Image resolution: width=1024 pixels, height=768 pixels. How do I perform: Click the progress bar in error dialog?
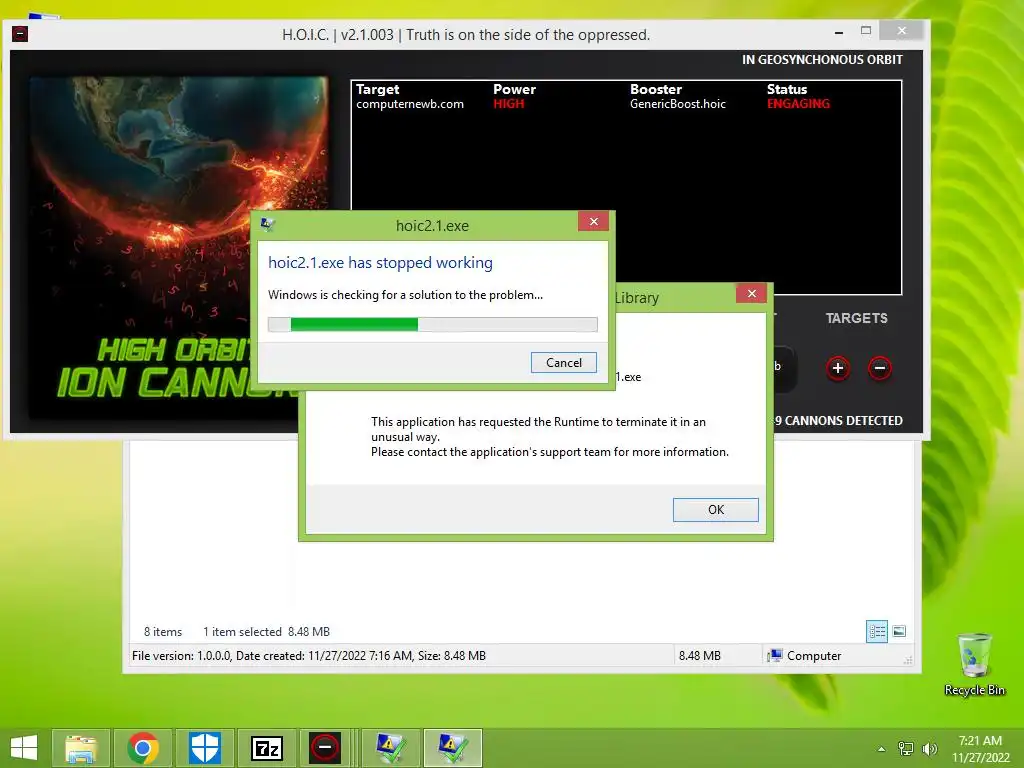[x=432, y=325]
